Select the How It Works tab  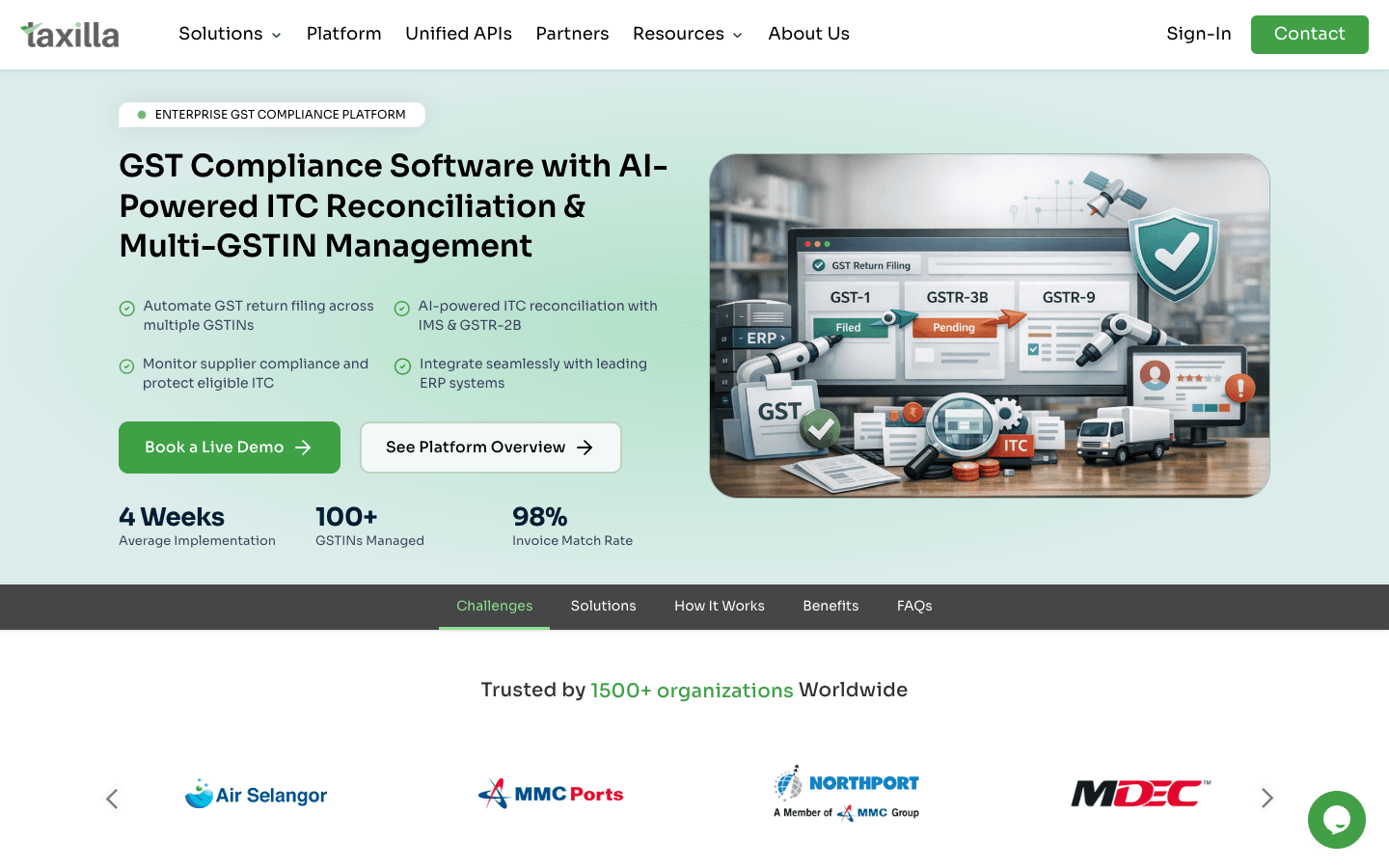(720, 606)
